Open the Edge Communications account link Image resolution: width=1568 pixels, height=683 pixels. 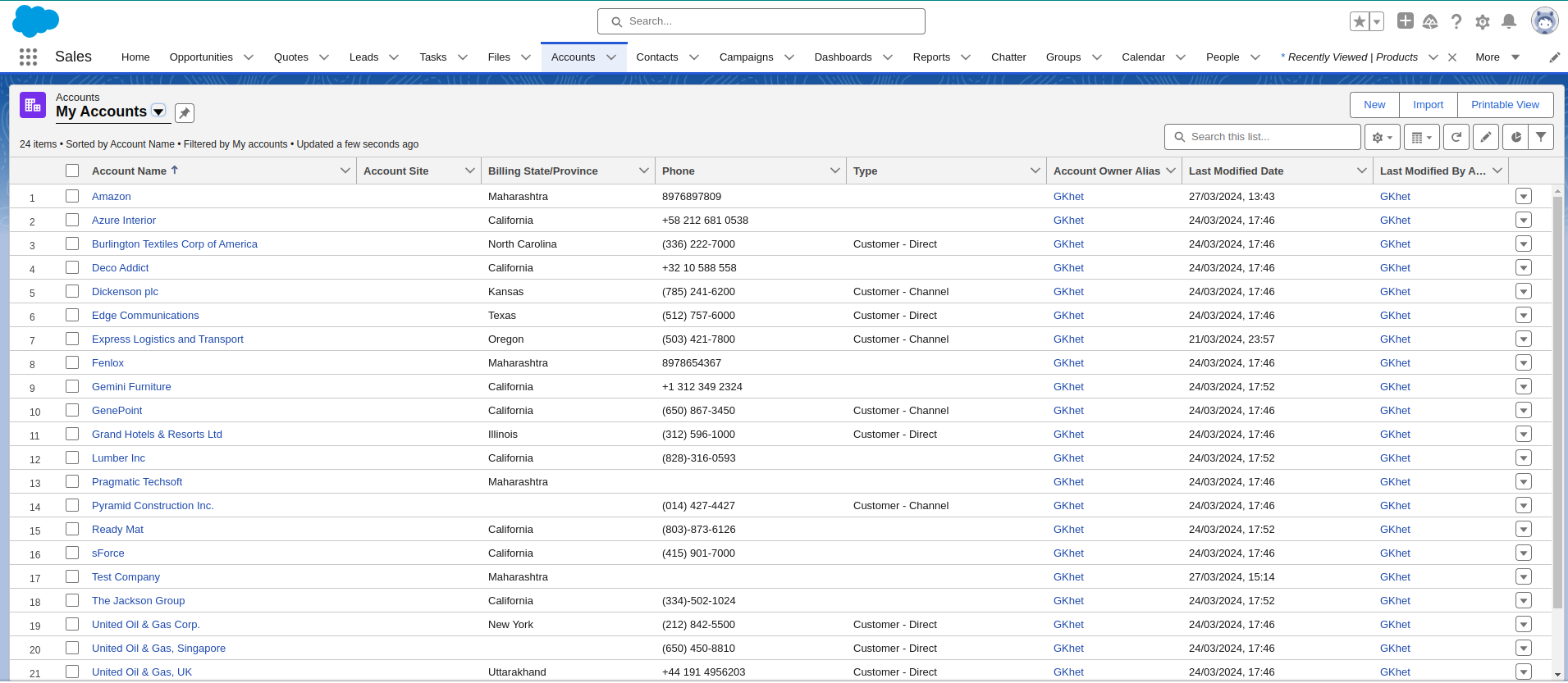(x=145, y=316)
